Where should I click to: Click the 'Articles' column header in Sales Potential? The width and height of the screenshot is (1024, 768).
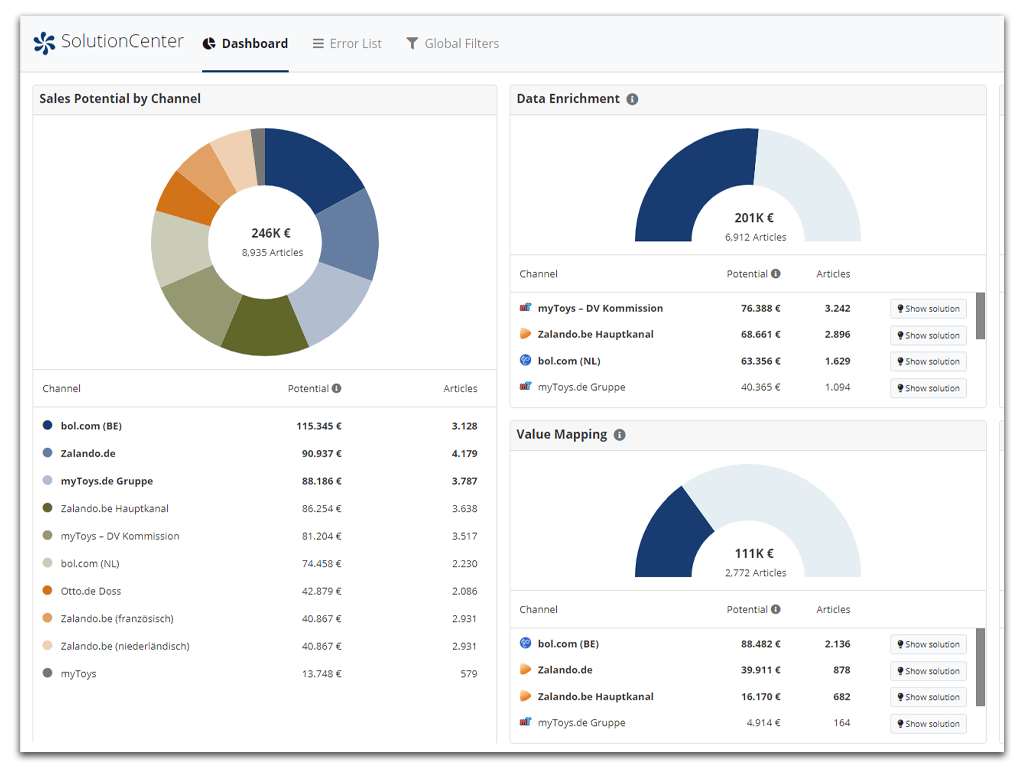click(x=460, y=389)
